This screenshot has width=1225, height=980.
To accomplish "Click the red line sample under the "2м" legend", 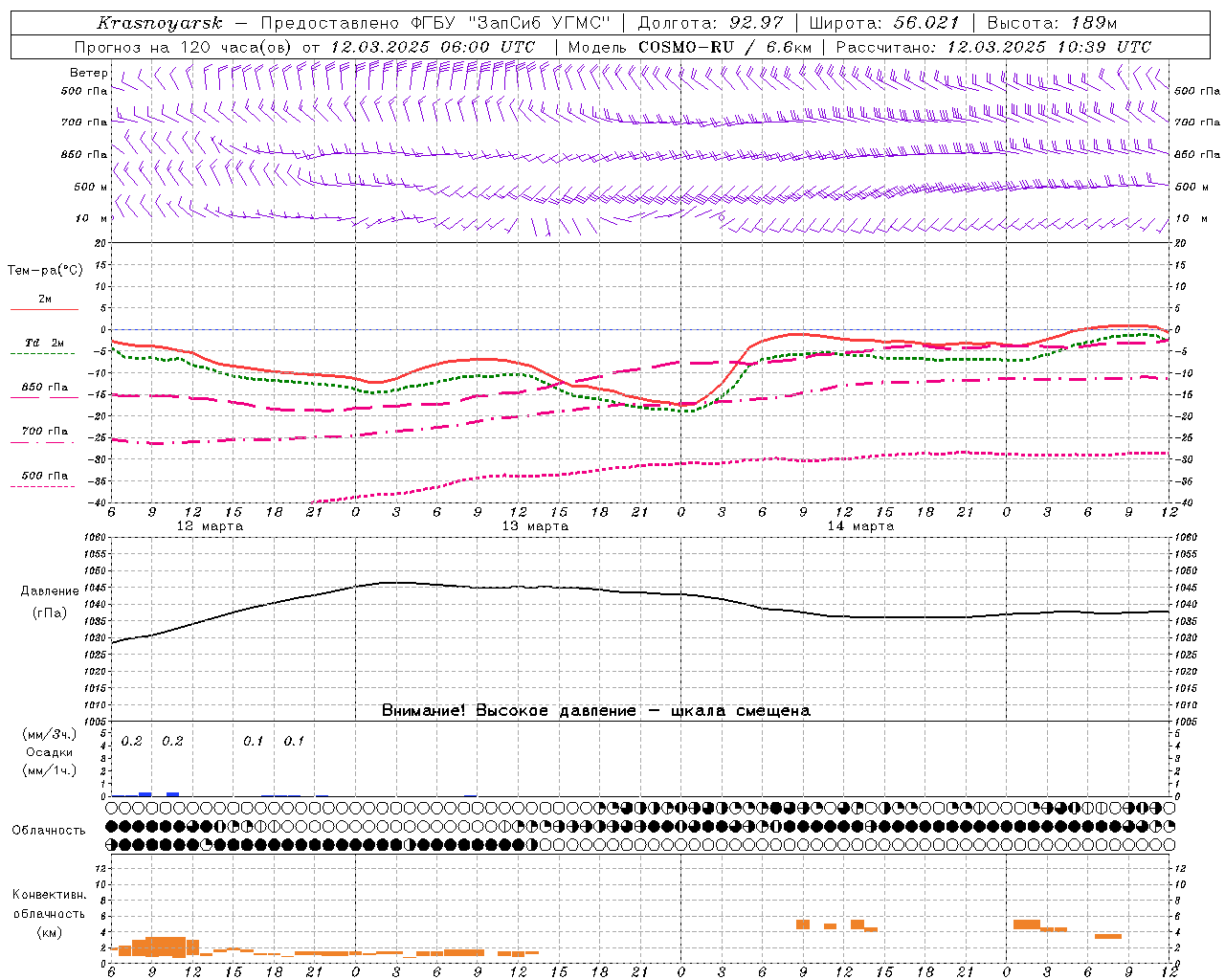I will tap(44, 309).
